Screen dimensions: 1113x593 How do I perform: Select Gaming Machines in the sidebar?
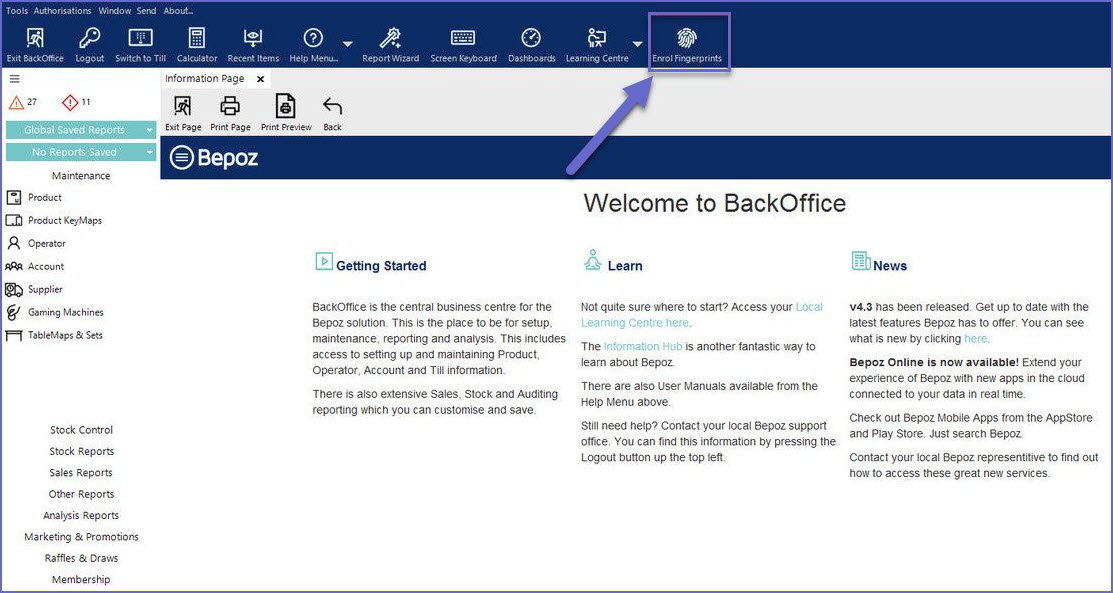[65, 312]
